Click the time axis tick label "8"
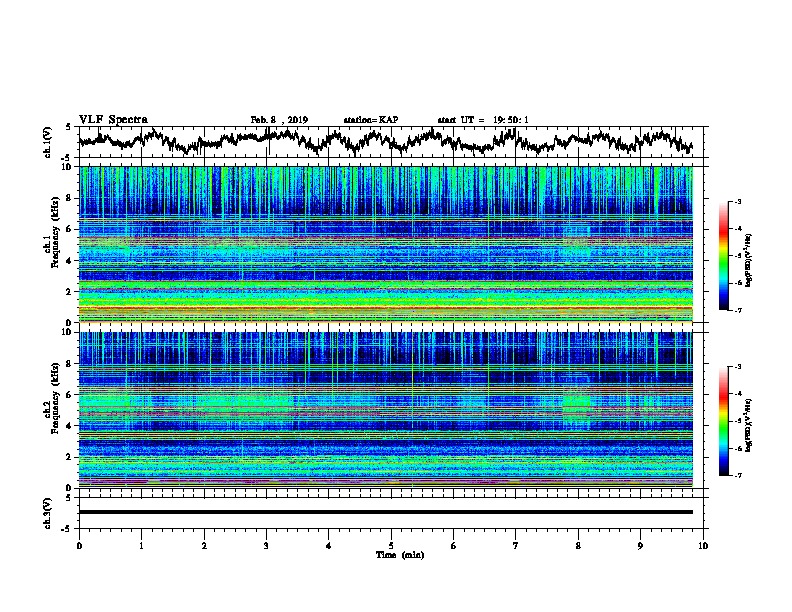 [x=578, y=546]
